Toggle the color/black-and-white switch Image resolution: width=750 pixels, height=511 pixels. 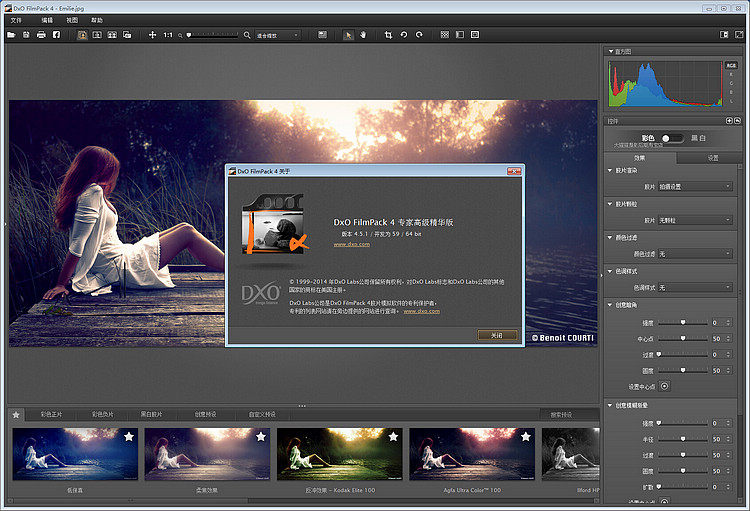tap(672, 138)
